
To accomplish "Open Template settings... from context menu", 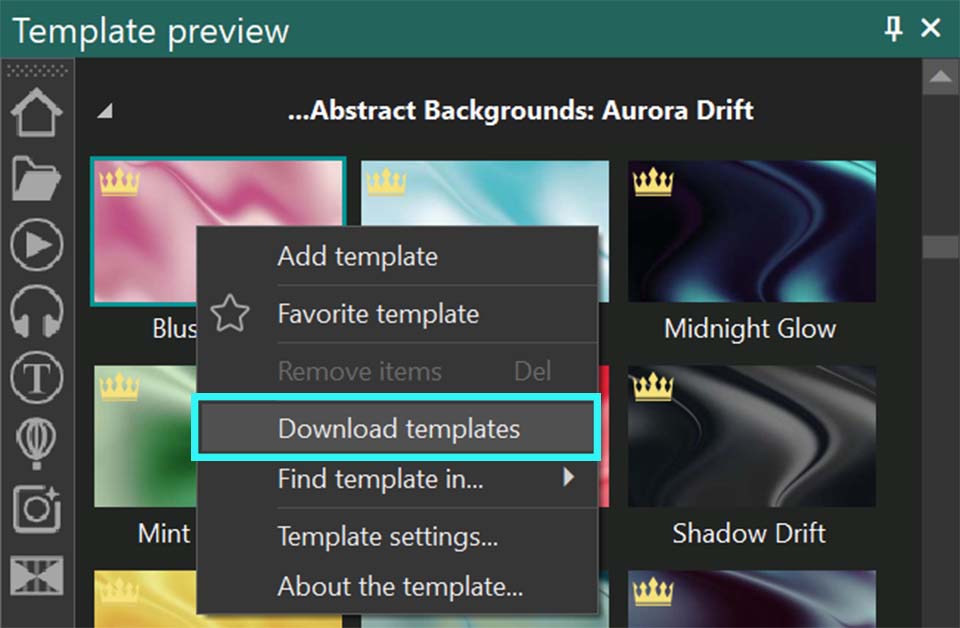I will click(x=397, y=536).
